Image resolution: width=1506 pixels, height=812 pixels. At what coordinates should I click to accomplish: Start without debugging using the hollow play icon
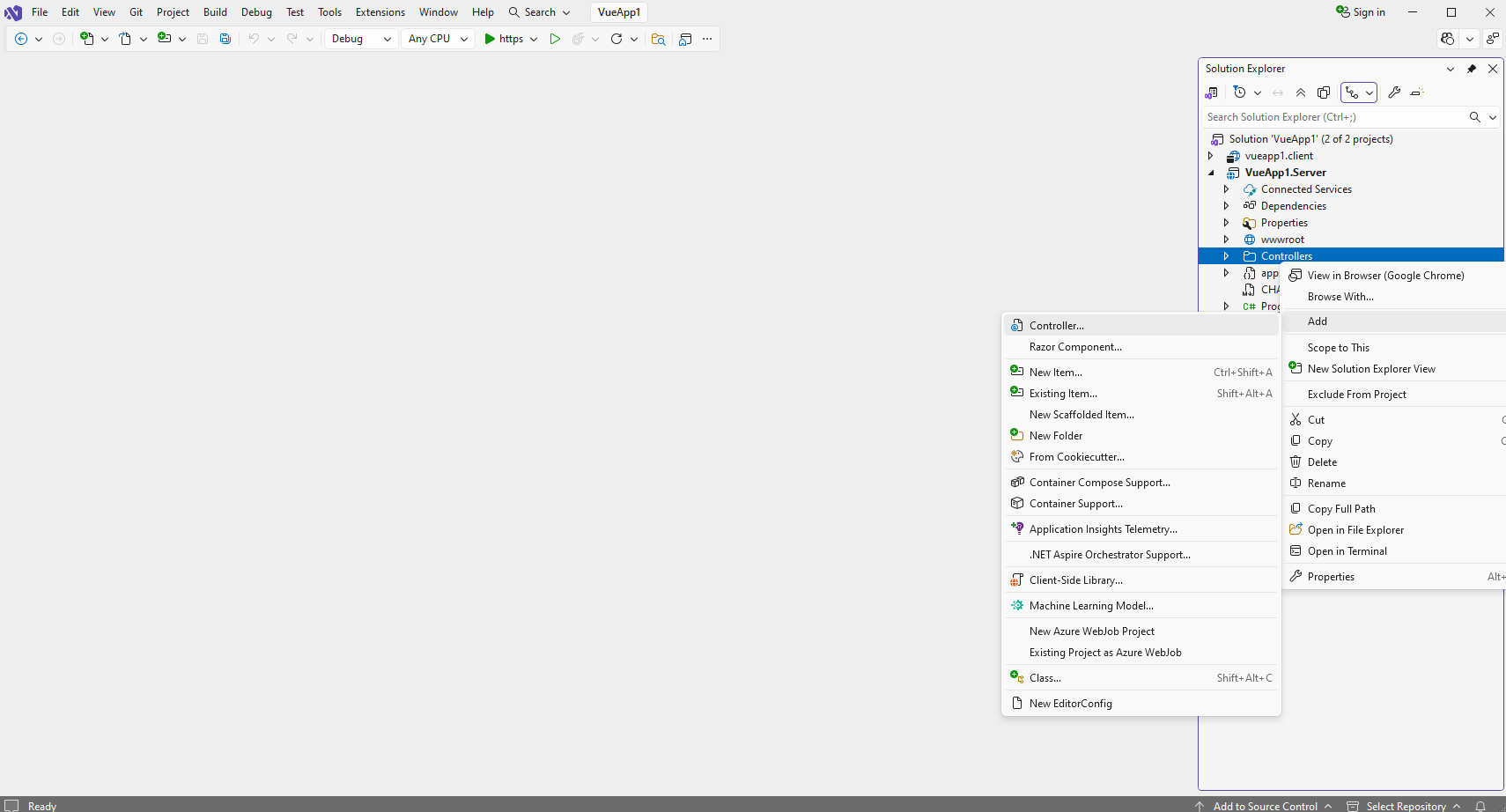pyautogui.click(x=555, y=39)
